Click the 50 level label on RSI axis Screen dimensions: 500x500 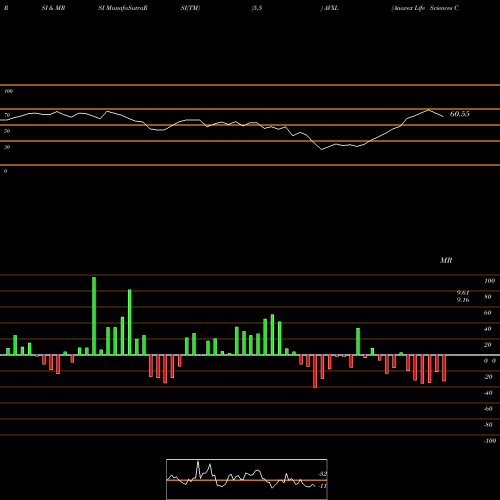pos(7,131)
